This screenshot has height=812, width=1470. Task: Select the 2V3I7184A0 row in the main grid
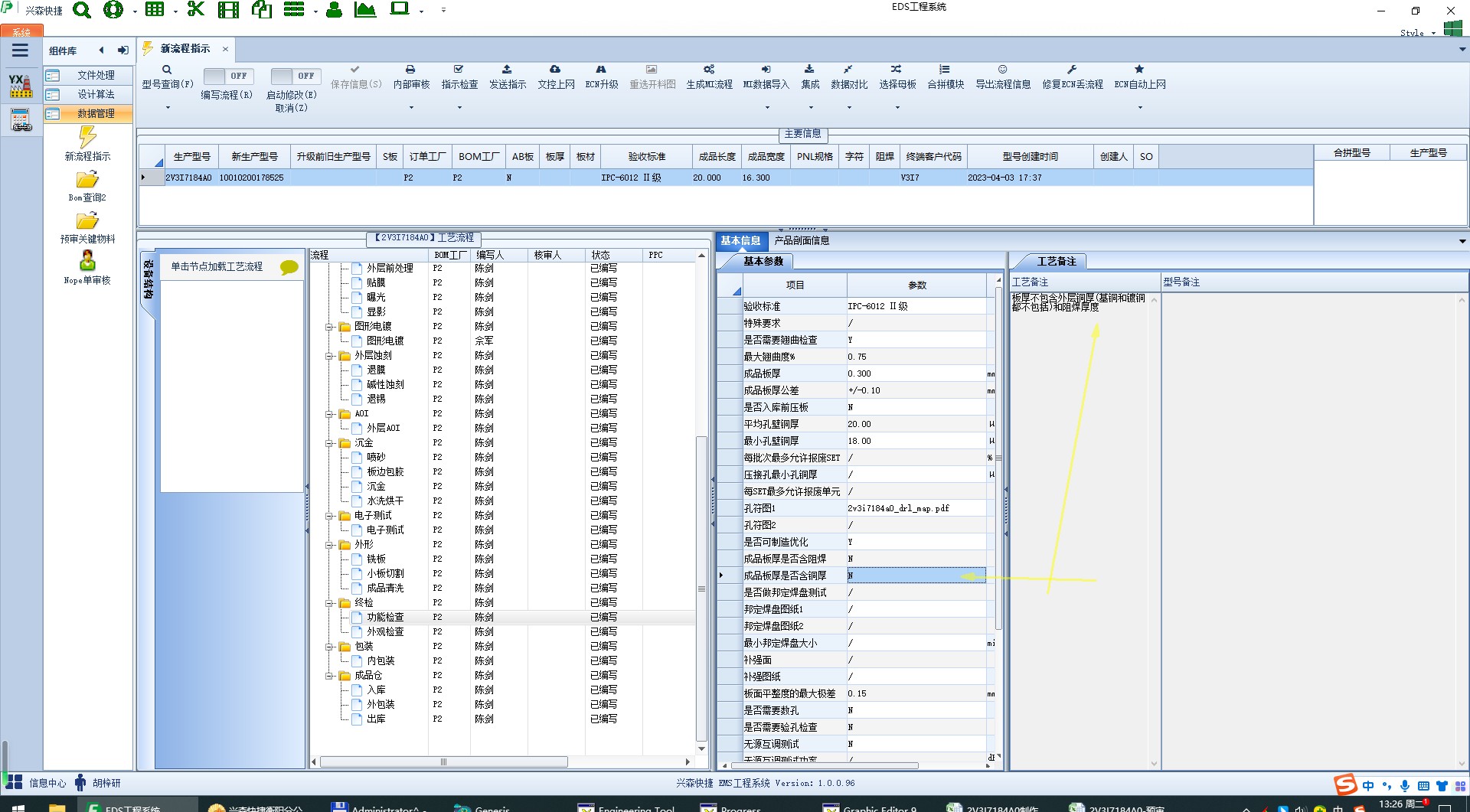click(x=726, y=178)
